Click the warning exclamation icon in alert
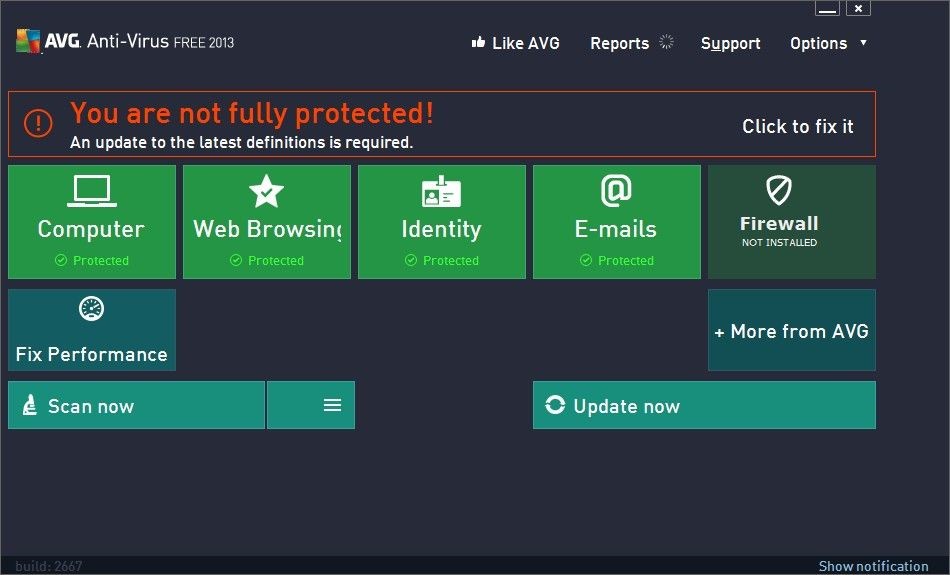This screenshot has height=575, width=950. [x=38, y=124]
